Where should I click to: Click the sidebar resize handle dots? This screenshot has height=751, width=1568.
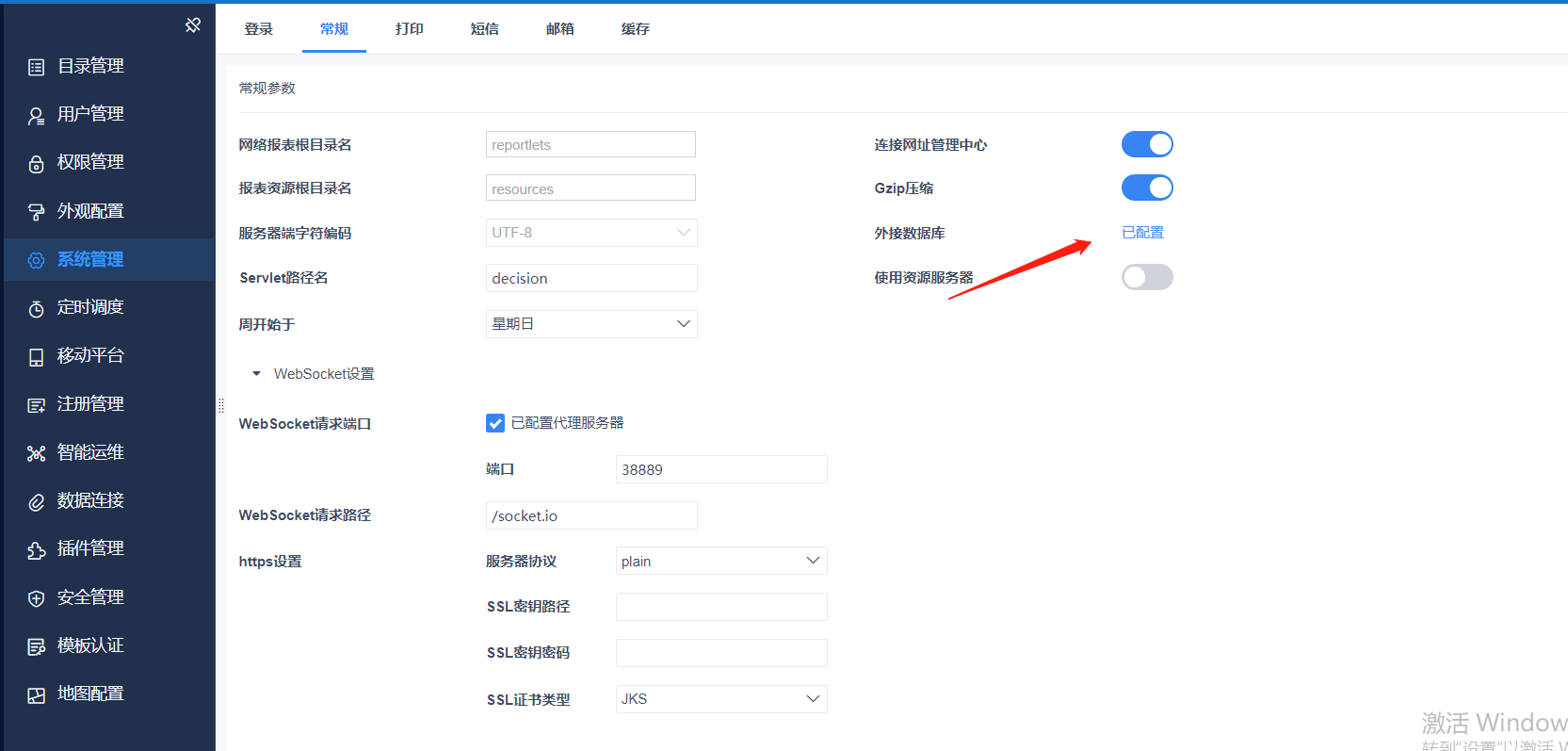coord(221,406)
